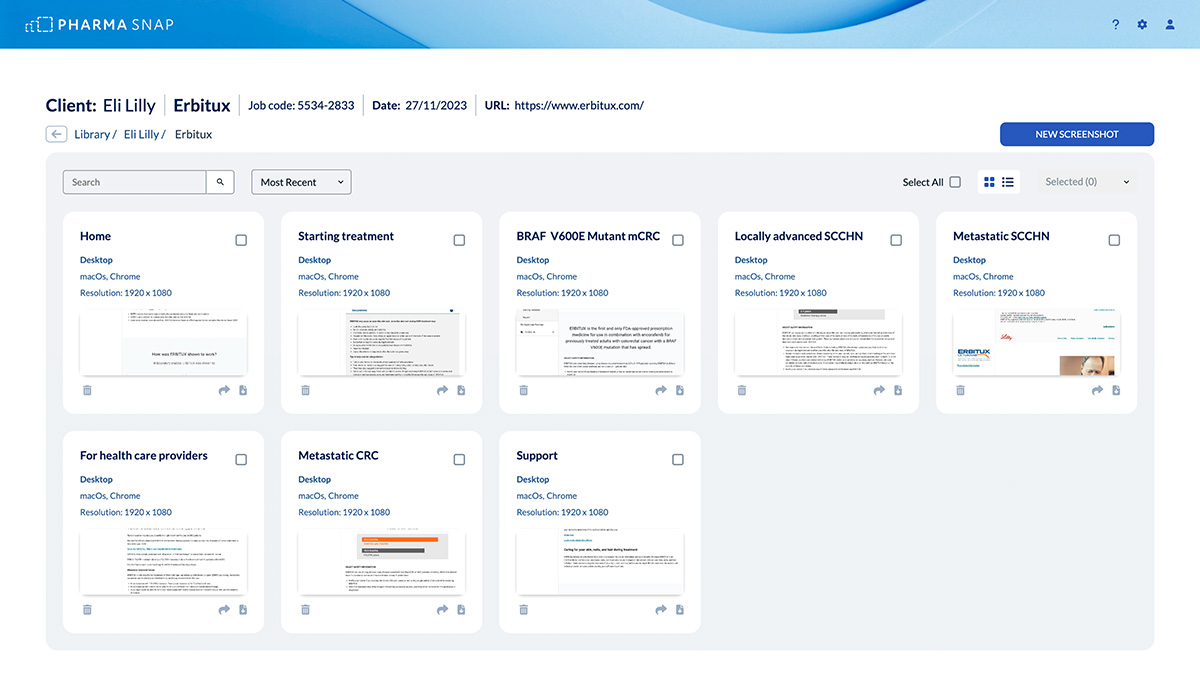Share the Starting treatment card
1200x696 pixels.
tap(442, 390)
